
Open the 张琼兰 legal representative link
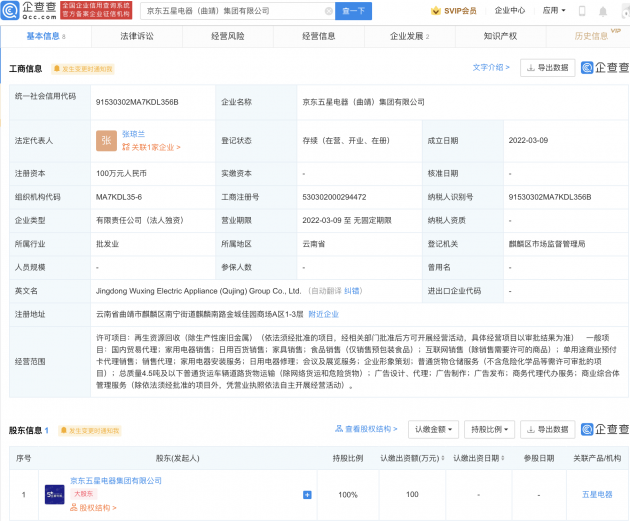(x=133, y=134)
